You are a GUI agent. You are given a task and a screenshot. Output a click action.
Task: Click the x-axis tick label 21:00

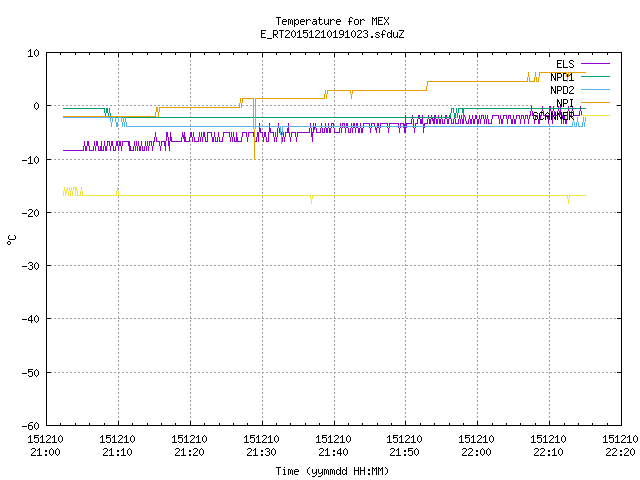point(45,452)
